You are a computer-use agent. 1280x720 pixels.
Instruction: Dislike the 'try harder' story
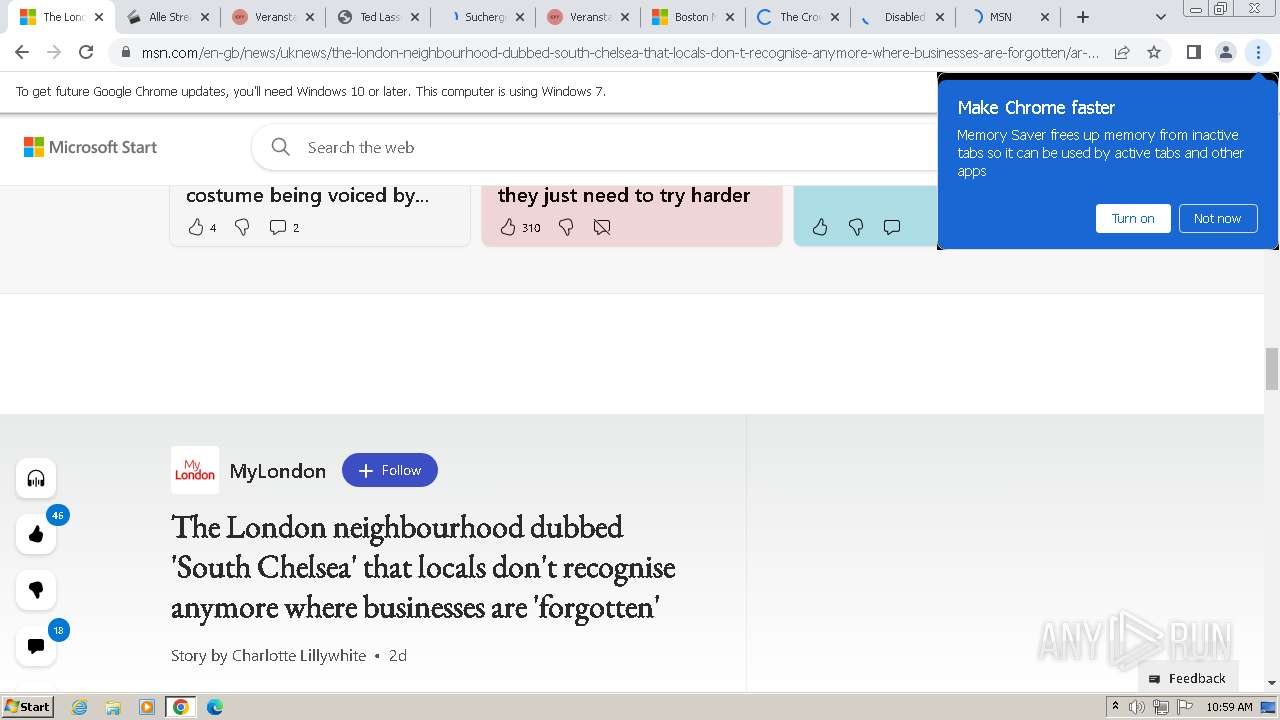(566, 227)
